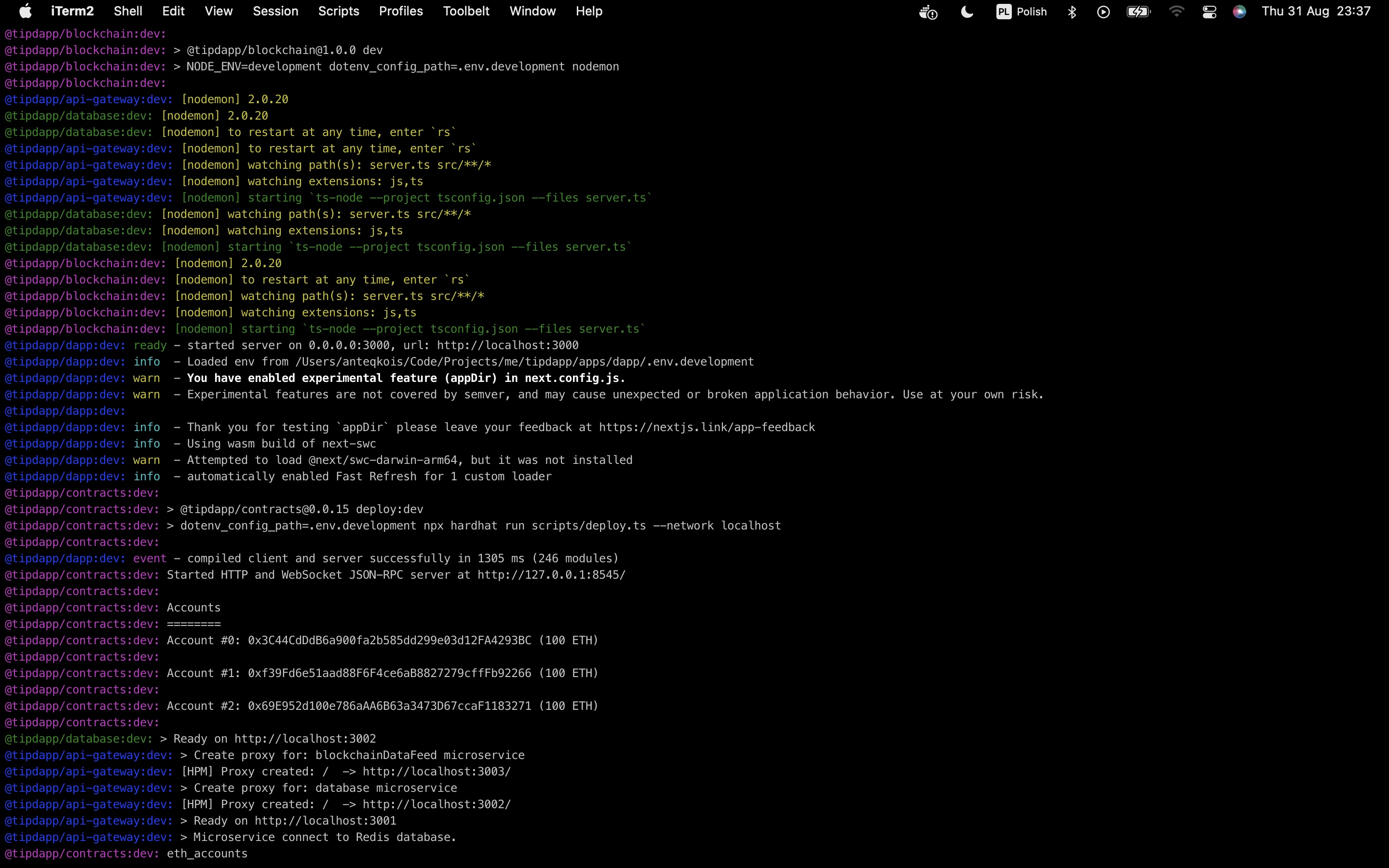Open the Apple menu
The height and width of the screenshot is (868, 1389).
click(25, 12)
